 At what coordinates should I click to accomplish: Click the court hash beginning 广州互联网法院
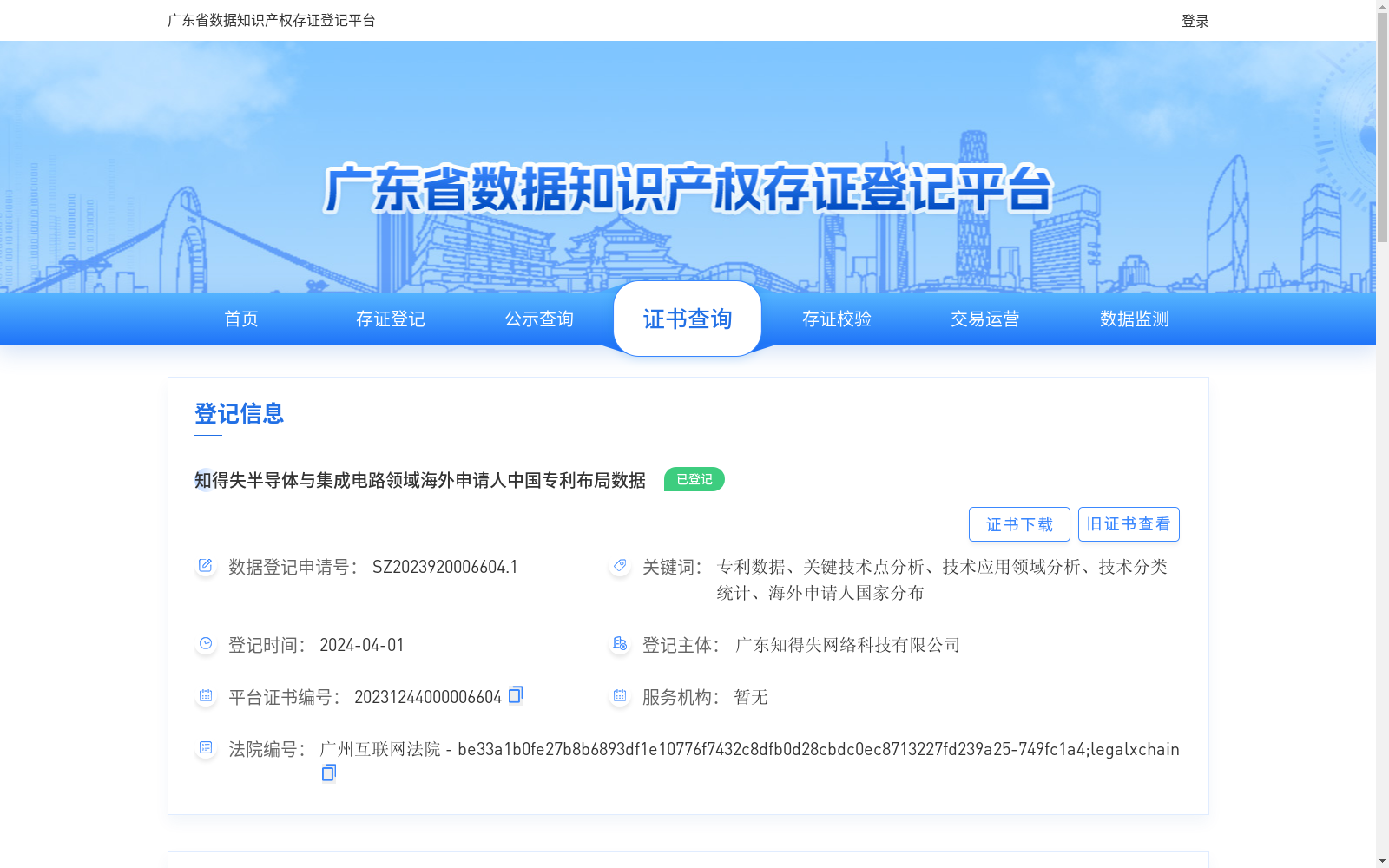click(749, 749)
